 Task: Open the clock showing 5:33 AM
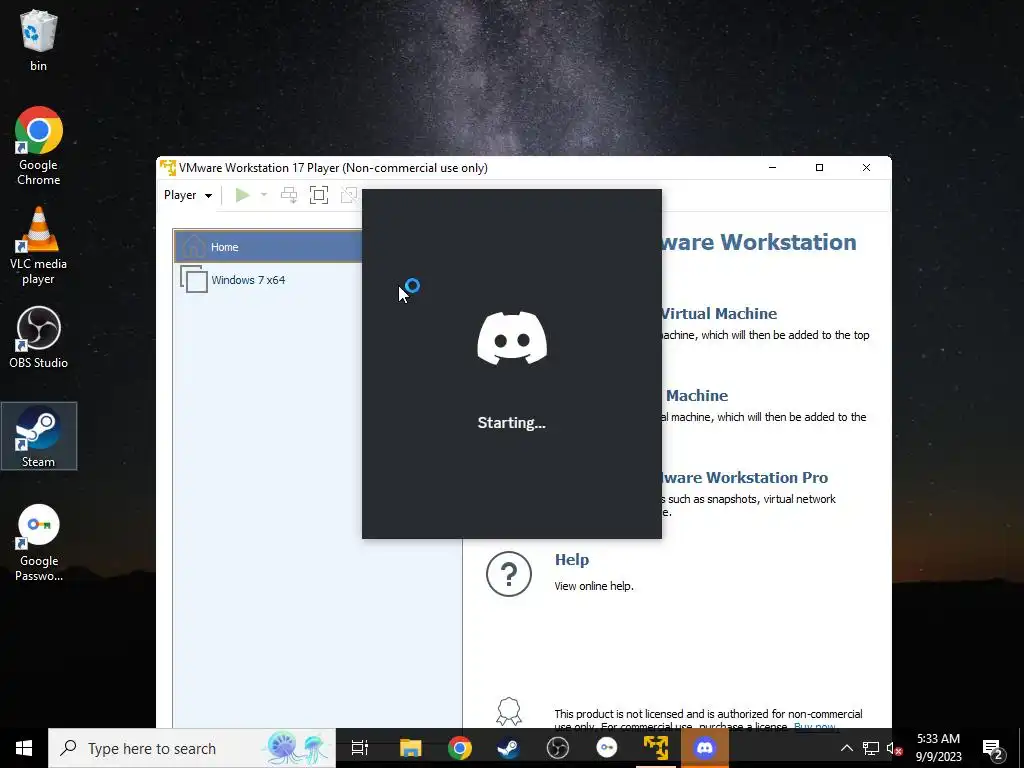938,748
